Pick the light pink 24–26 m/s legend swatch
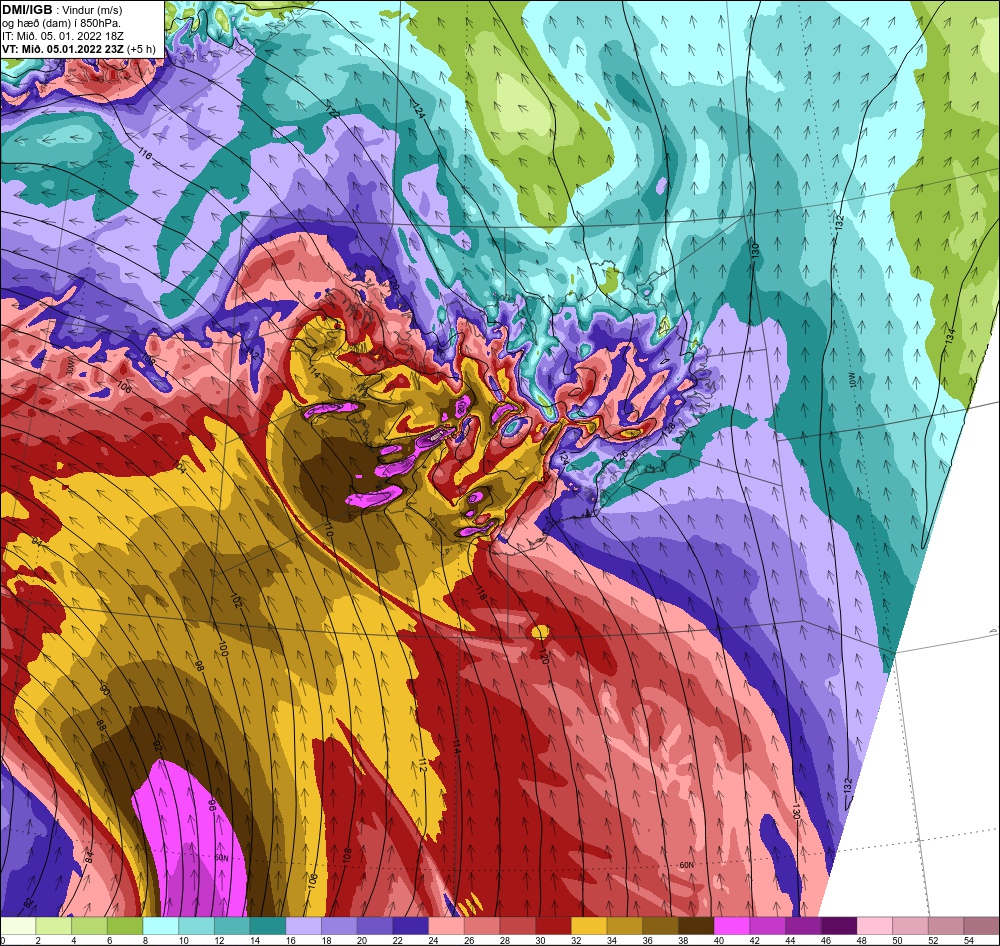Viewport: 1000px width, 946px height. tap(446, 926)
